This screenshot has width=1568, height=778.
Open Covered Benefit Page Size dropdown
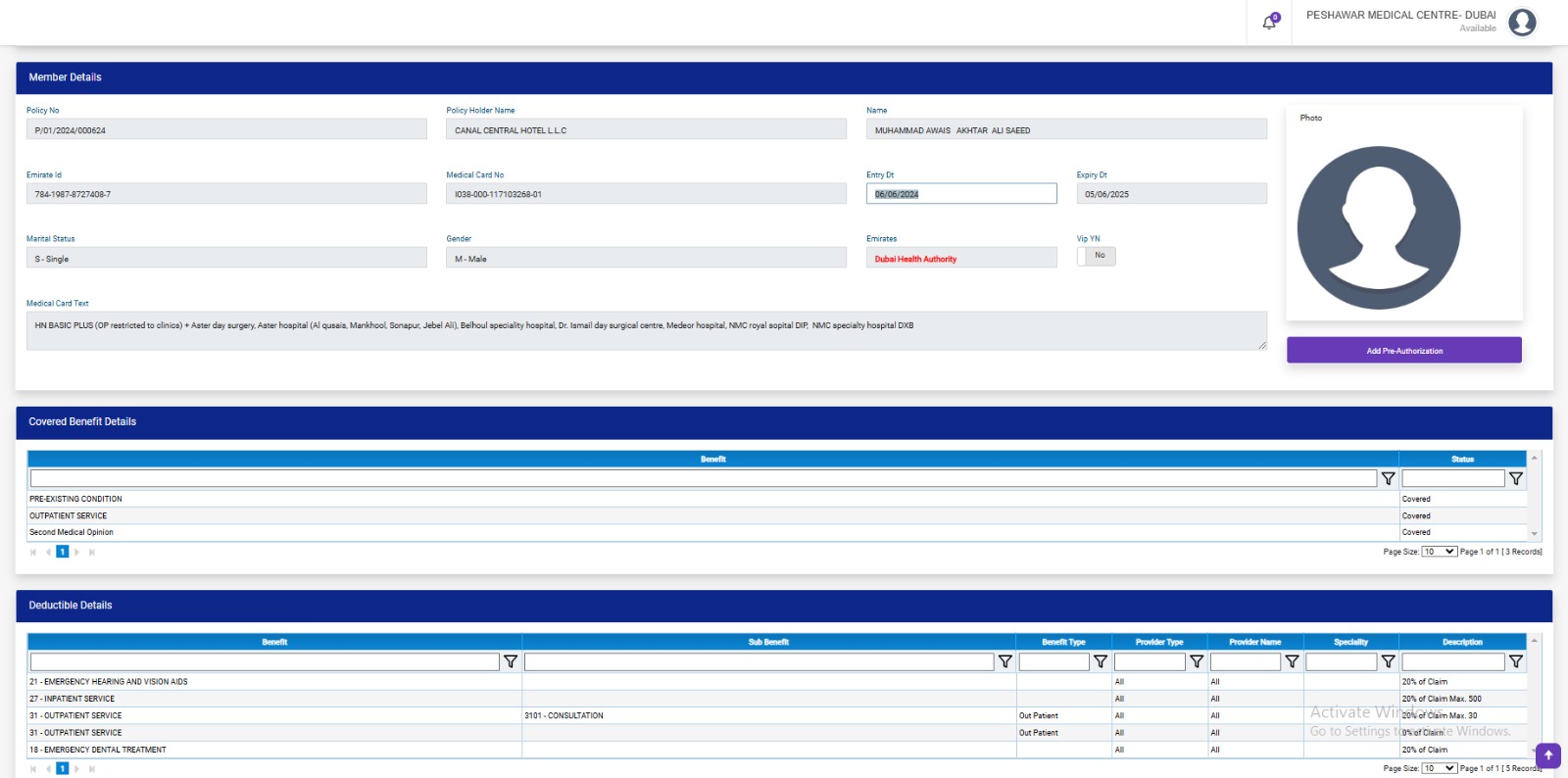coord(1439,552)
